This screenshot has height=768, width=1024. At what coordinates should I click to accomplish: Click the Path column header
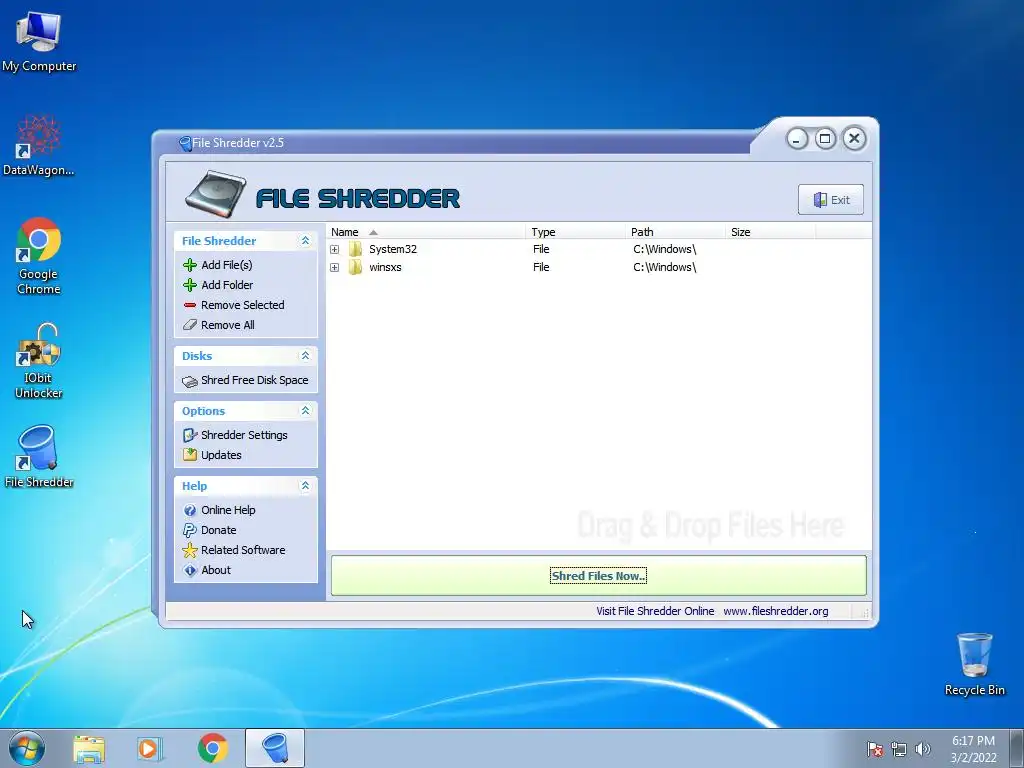pos(675,232)
